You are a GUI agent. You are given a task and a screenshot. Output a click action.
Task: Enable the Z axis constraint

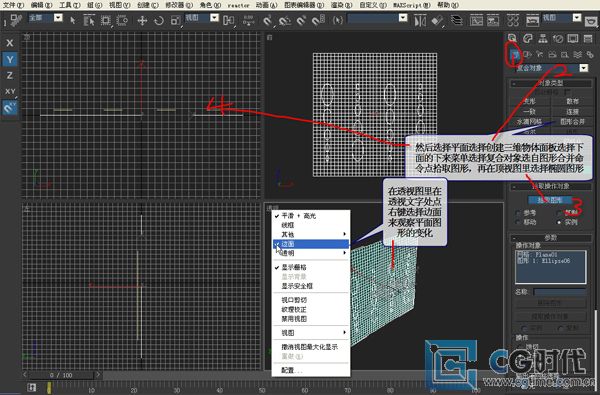[10, 75]
